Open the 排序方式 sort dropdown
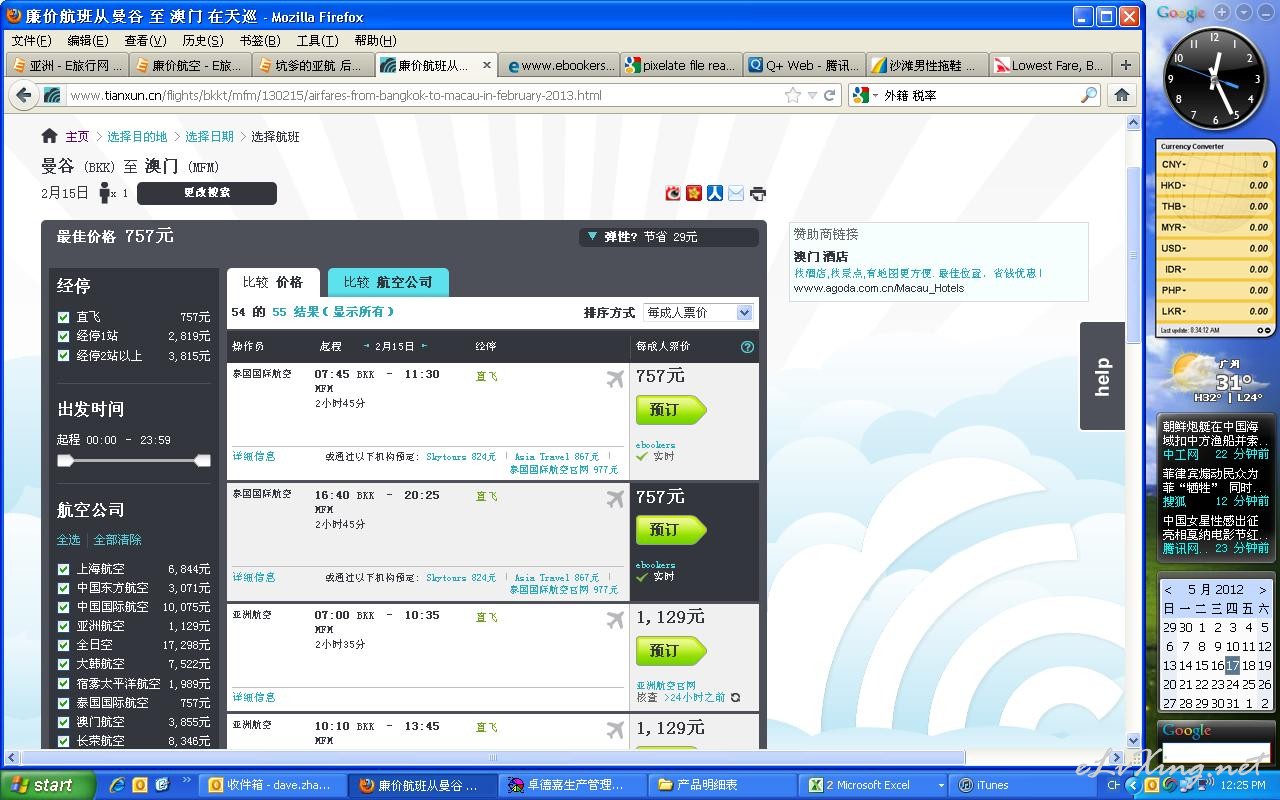Screen dimensions: 1280x800 point(698,313)
